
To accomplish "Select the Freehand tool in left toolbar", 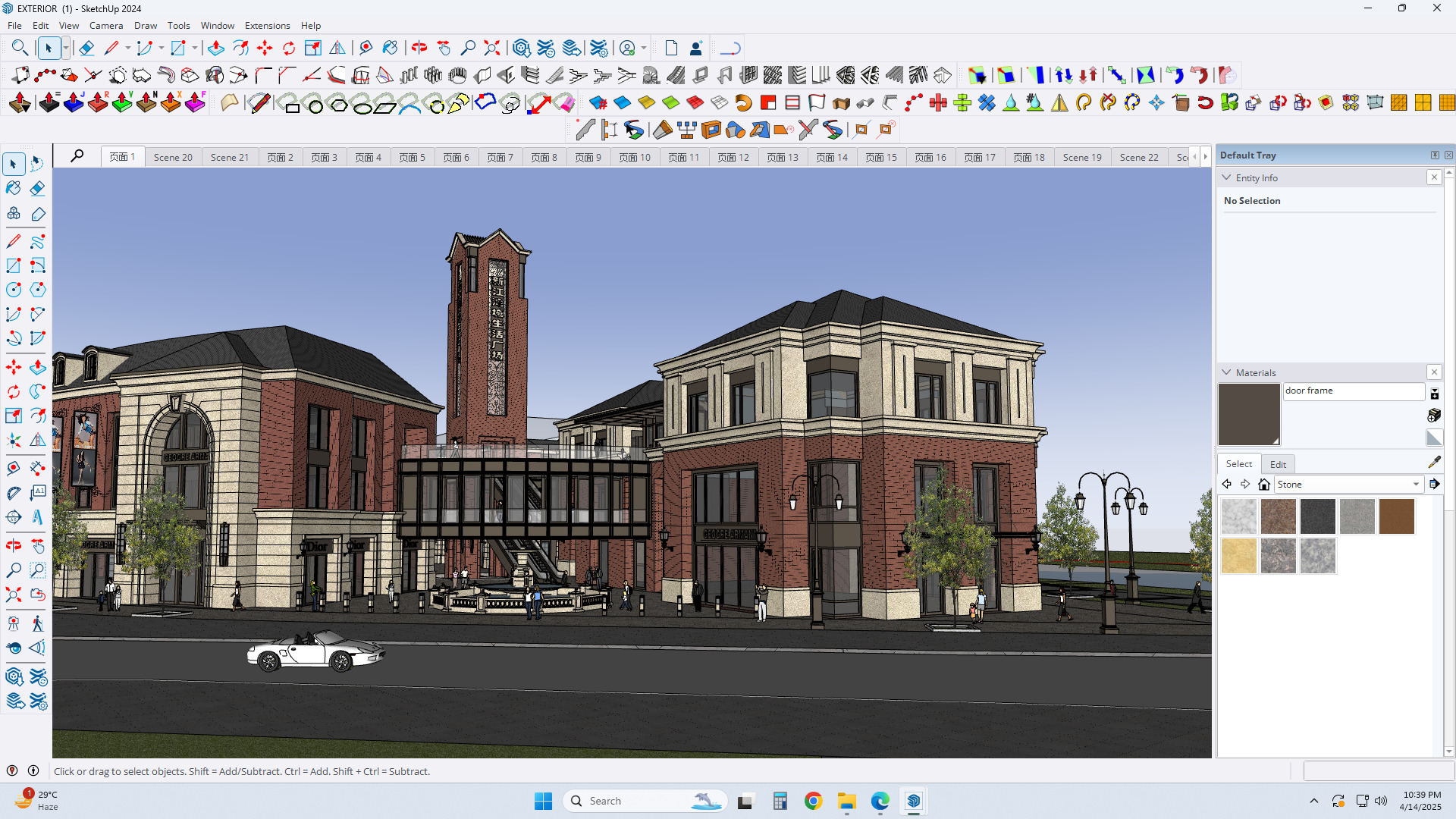I will [38, 241].
